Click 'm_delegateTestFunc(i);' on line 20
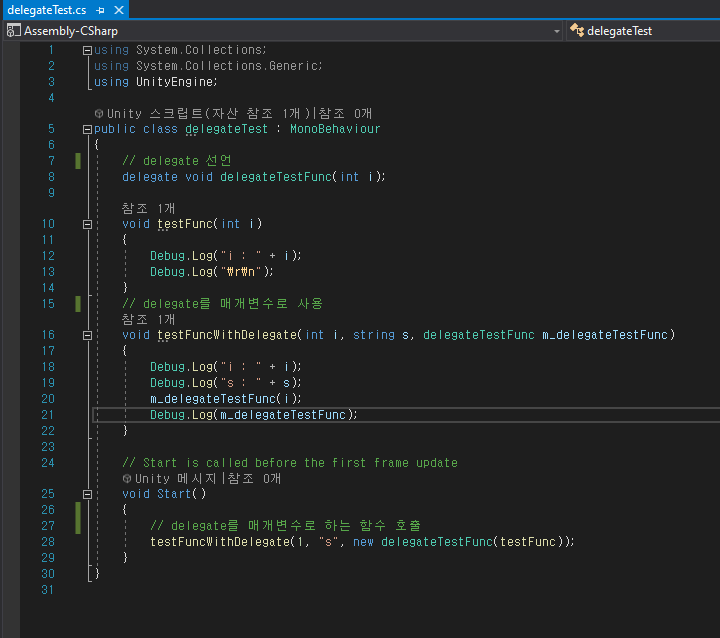This screenshot has height=638, width=720. click(x=225, y=399)
